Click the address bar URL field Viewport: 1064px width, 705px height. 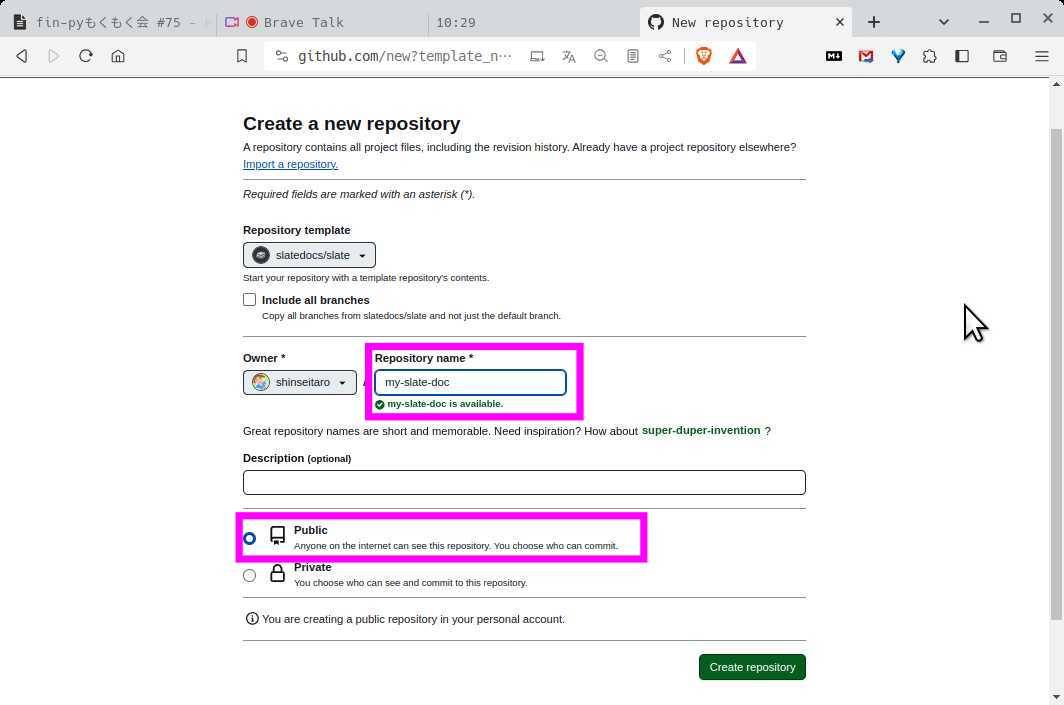[404, 56]
